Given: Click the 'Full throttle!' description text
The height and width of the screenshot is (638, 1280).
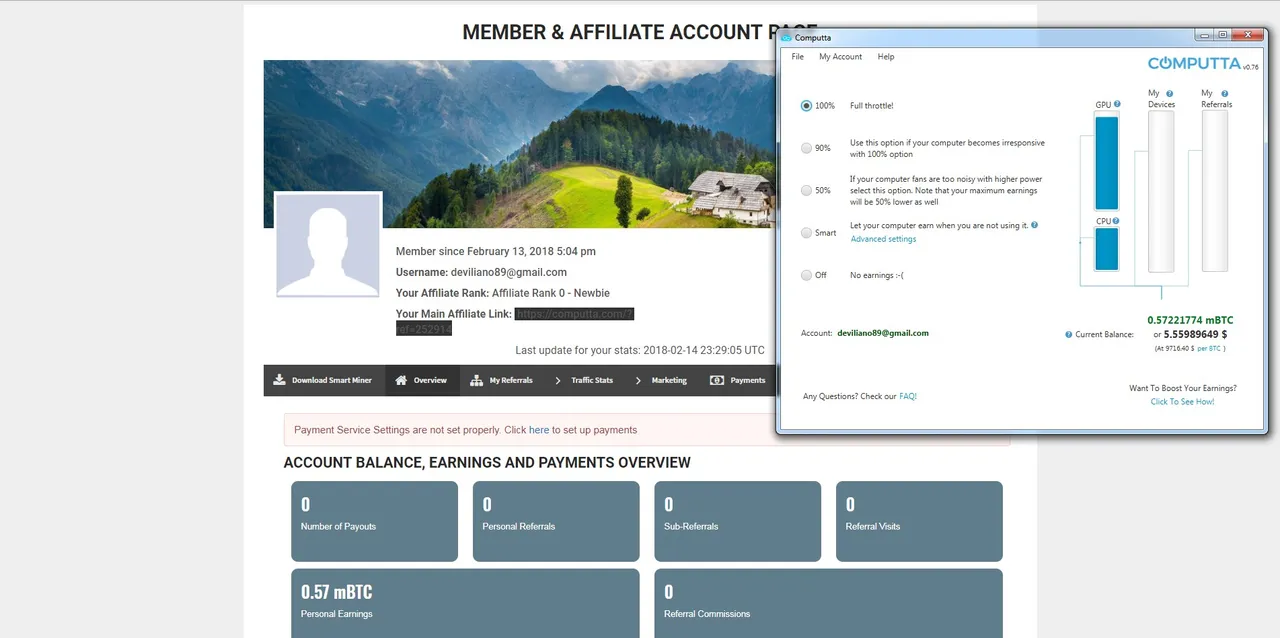Looking at the screenshot, I should (872, 105).
